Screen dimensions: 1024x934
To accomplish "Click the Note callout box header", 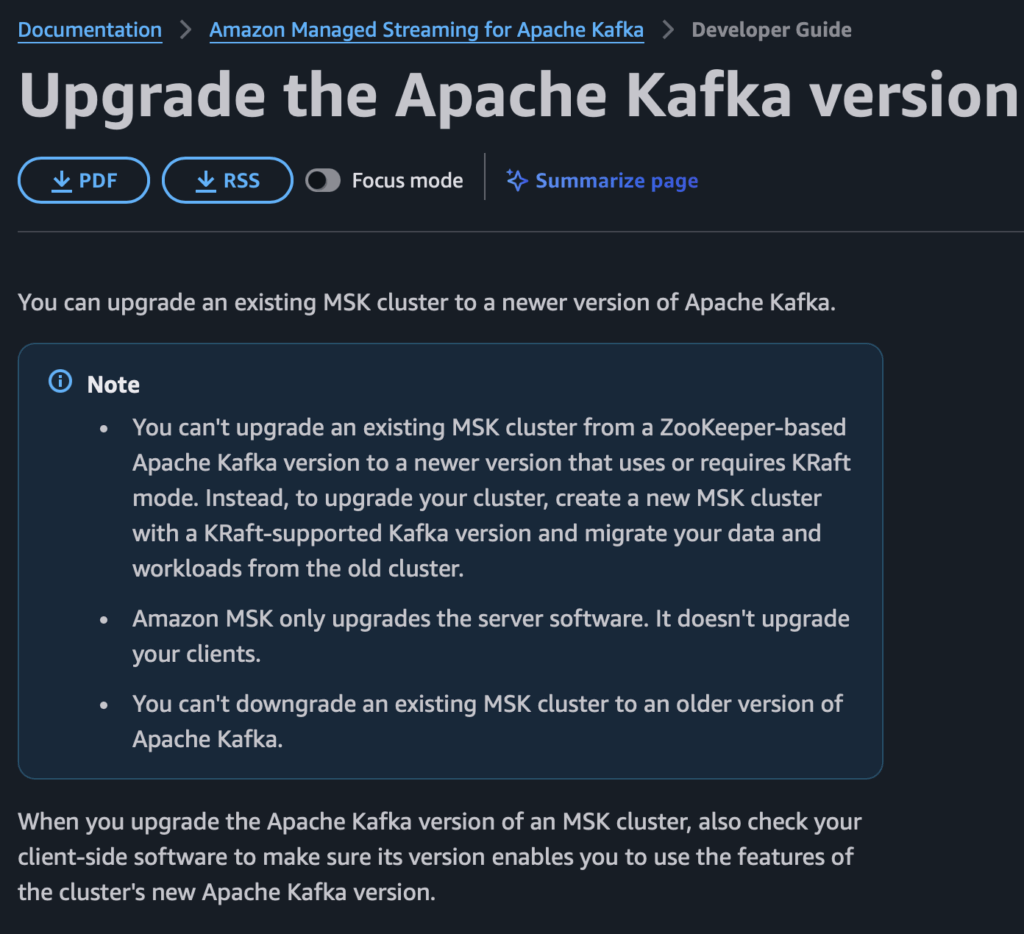I will point(113,383).
